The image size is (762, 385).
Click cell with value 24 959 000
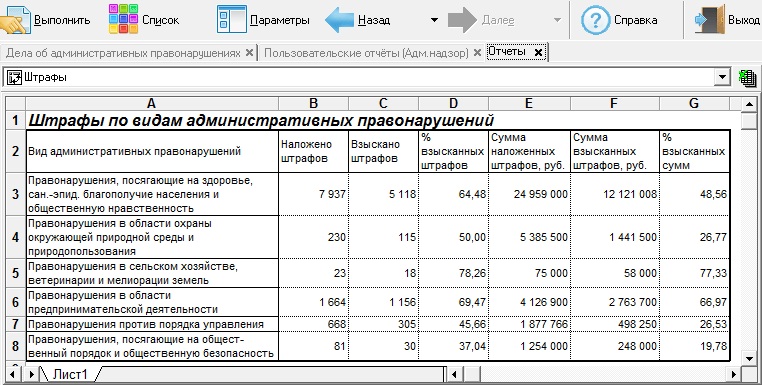click(529, 194)
